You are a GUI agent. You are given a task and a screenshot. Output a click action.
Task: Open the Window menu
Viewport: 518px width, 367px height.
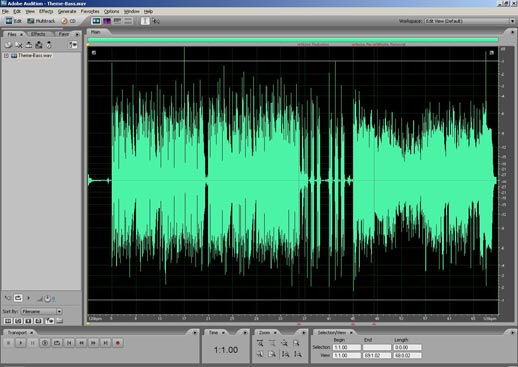(x=132, y=11)
